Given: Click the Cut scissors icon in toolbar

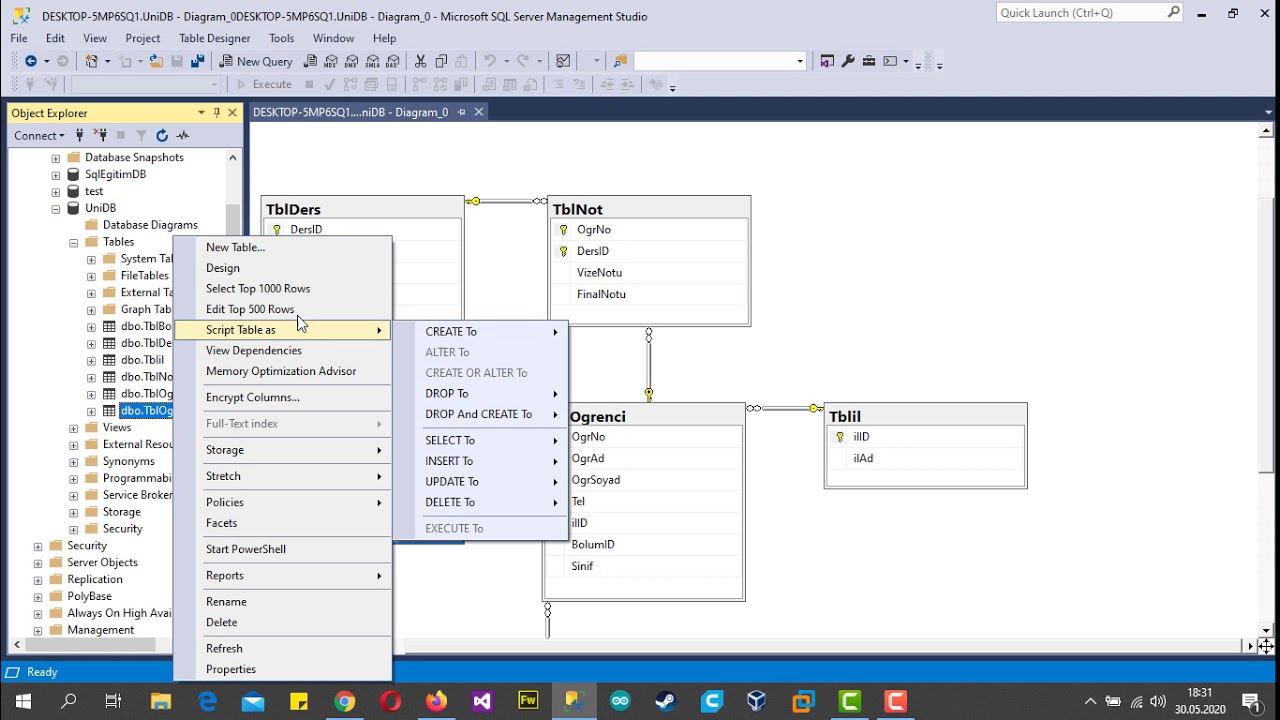Looking at the screenshot, I should point(420,61).
